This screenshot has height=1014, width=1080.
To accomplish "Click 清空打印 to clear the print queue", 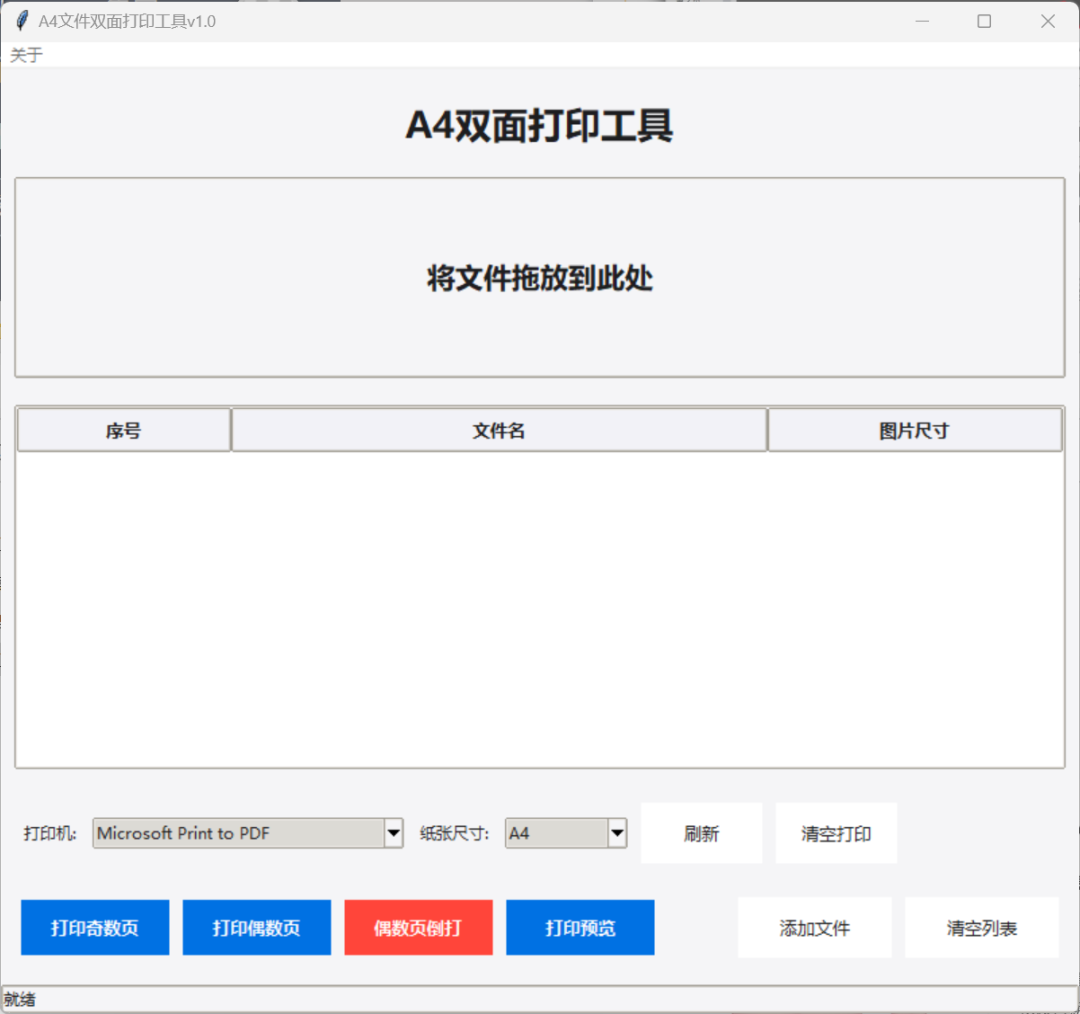I will (836, 833).
